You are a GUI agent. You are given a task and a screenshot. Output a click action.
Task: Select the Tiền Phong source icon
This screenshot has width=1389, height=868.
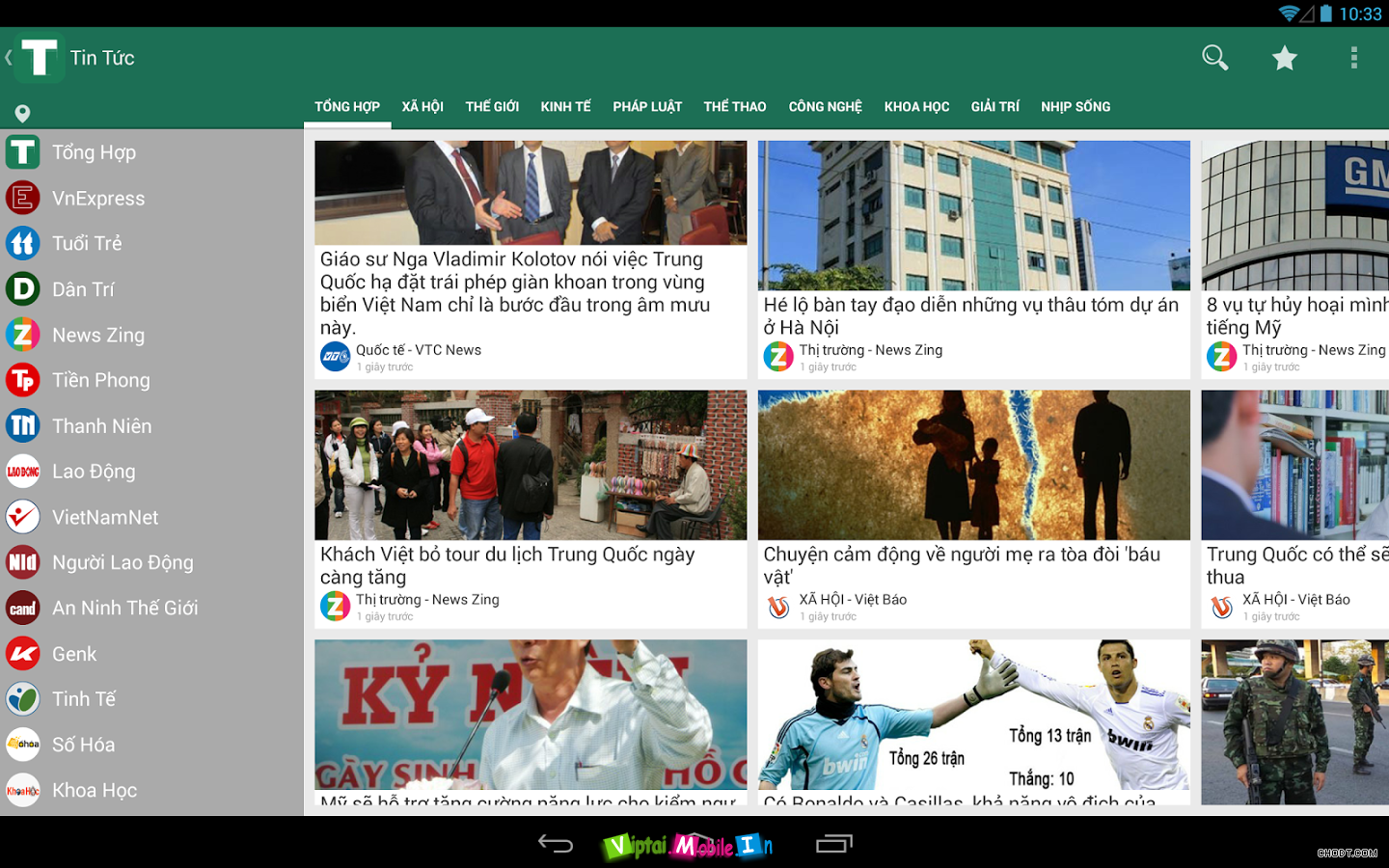point(23,380)
